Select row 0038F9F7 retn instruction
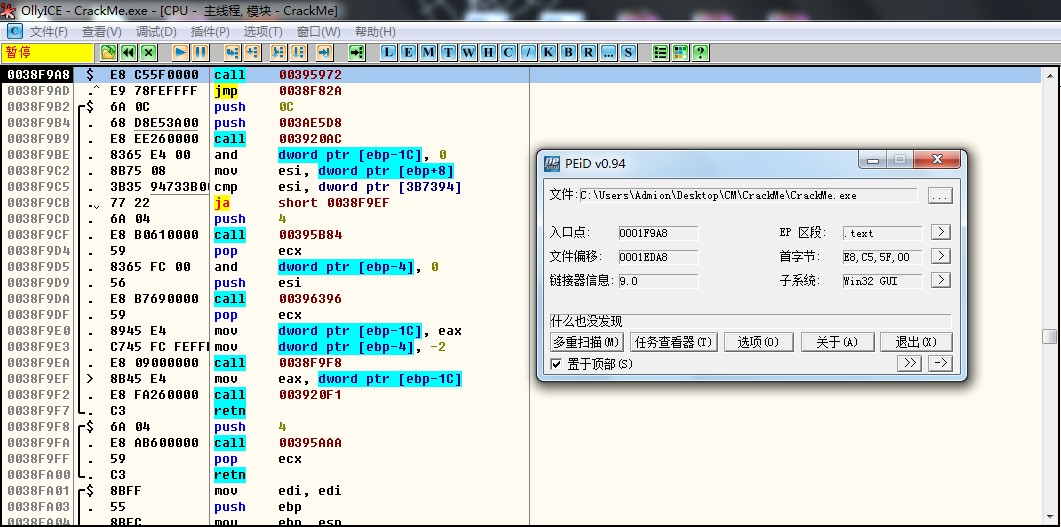 pyautogui.click(x=521, y=411)
